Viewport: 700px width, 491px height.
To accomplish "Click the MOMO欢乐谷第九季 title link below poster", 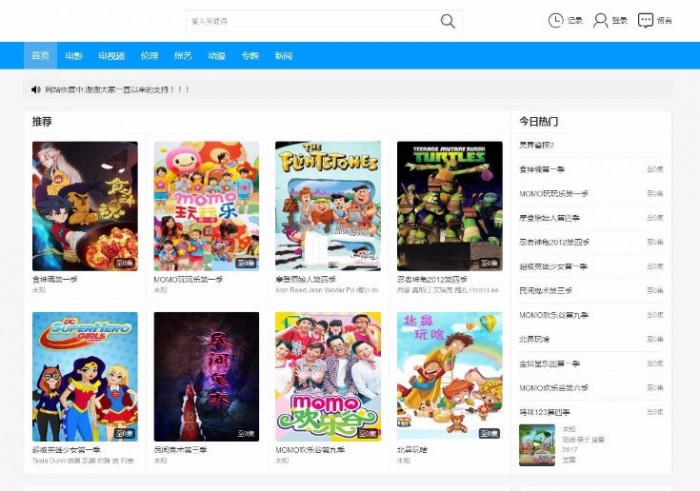I will click(312, 450).
